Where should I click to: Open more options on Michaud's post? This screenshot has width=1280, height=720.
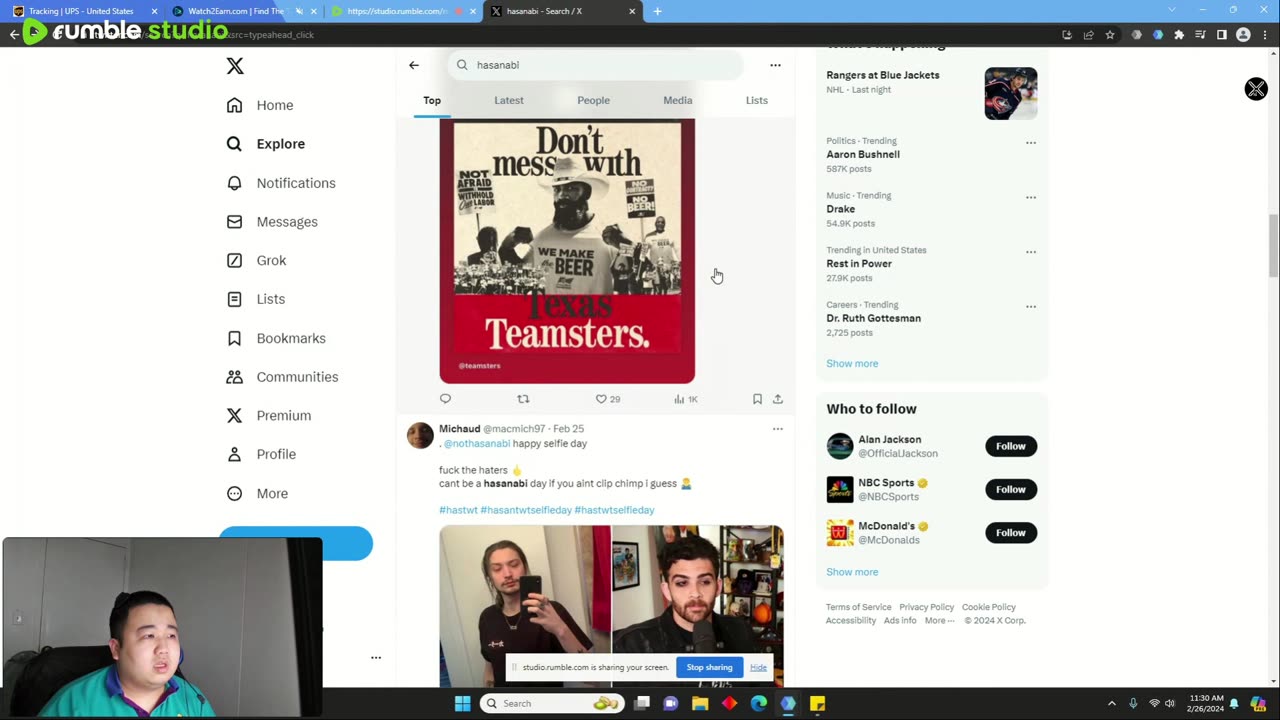point(777,429)
